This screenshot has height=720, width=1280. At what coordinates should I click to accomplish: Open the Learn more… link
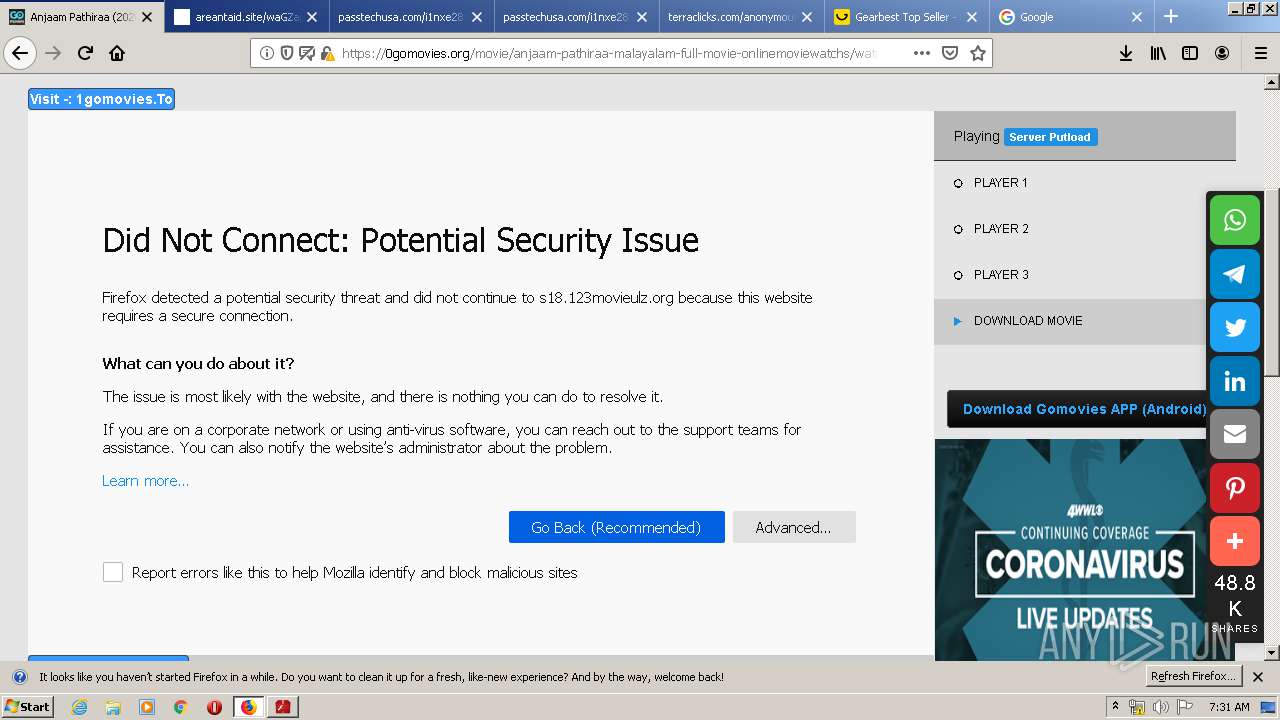point(145,481)
